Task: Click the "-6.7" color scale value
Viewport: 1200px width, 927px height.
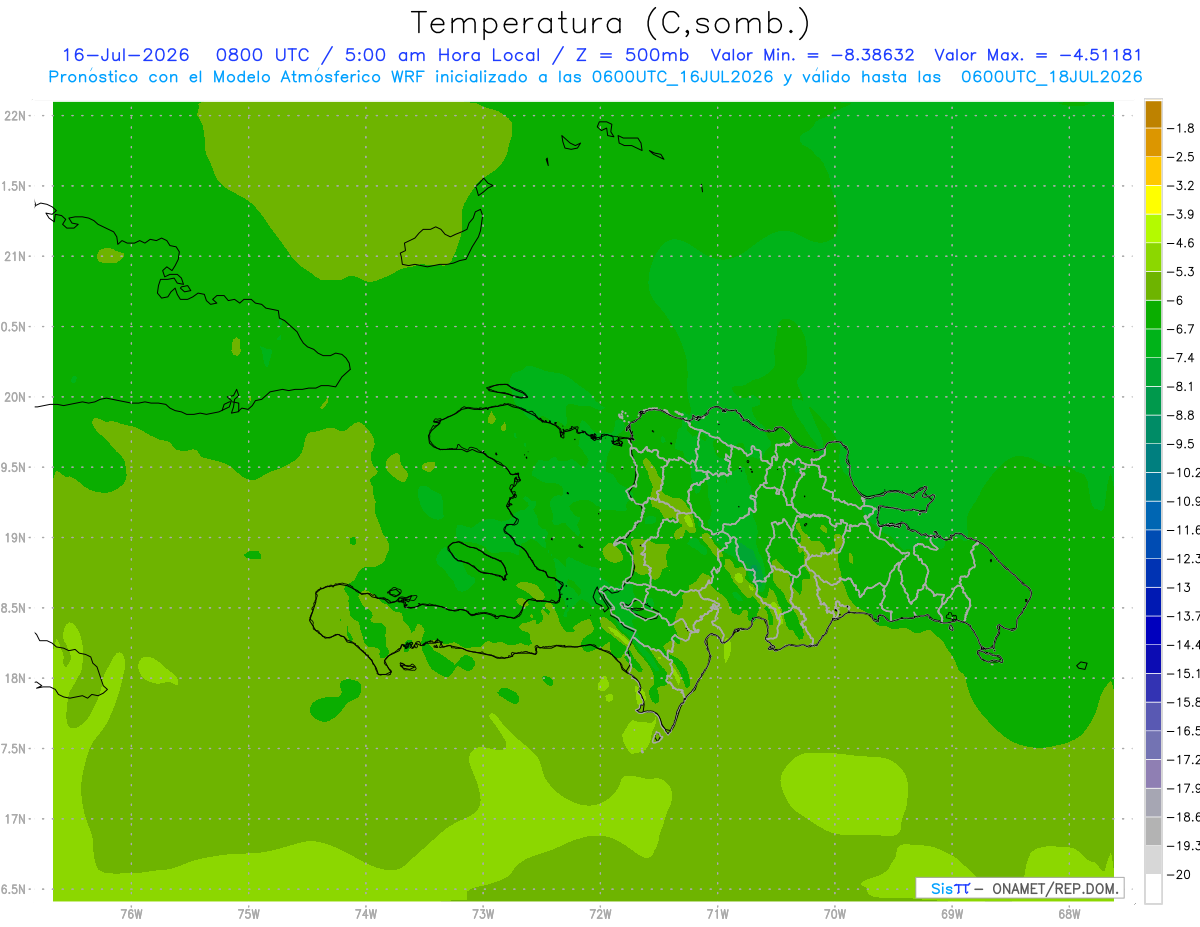Action: pos(1181,329)
